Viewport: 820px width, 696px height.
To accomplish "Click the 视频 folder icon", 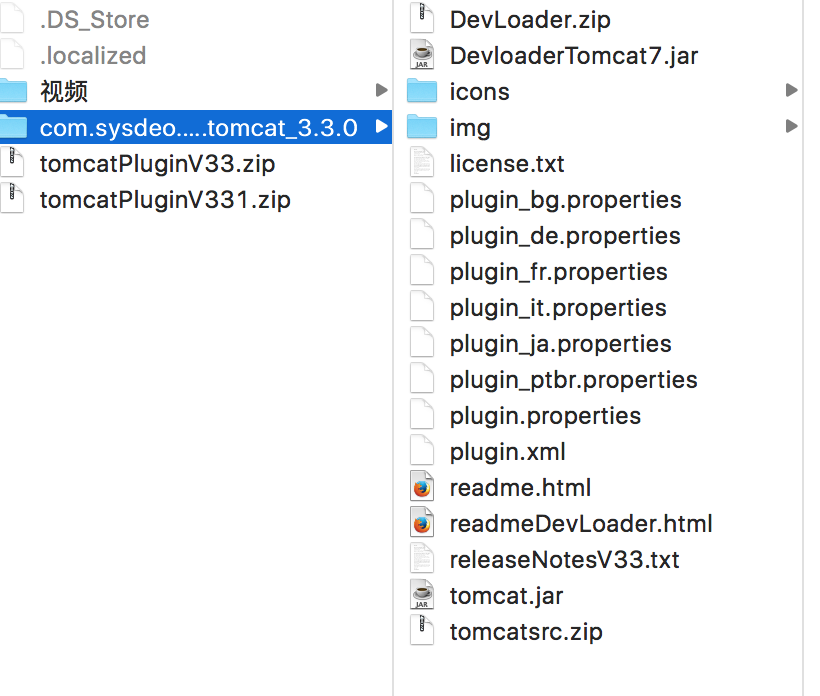I will (x=13, y=90).
